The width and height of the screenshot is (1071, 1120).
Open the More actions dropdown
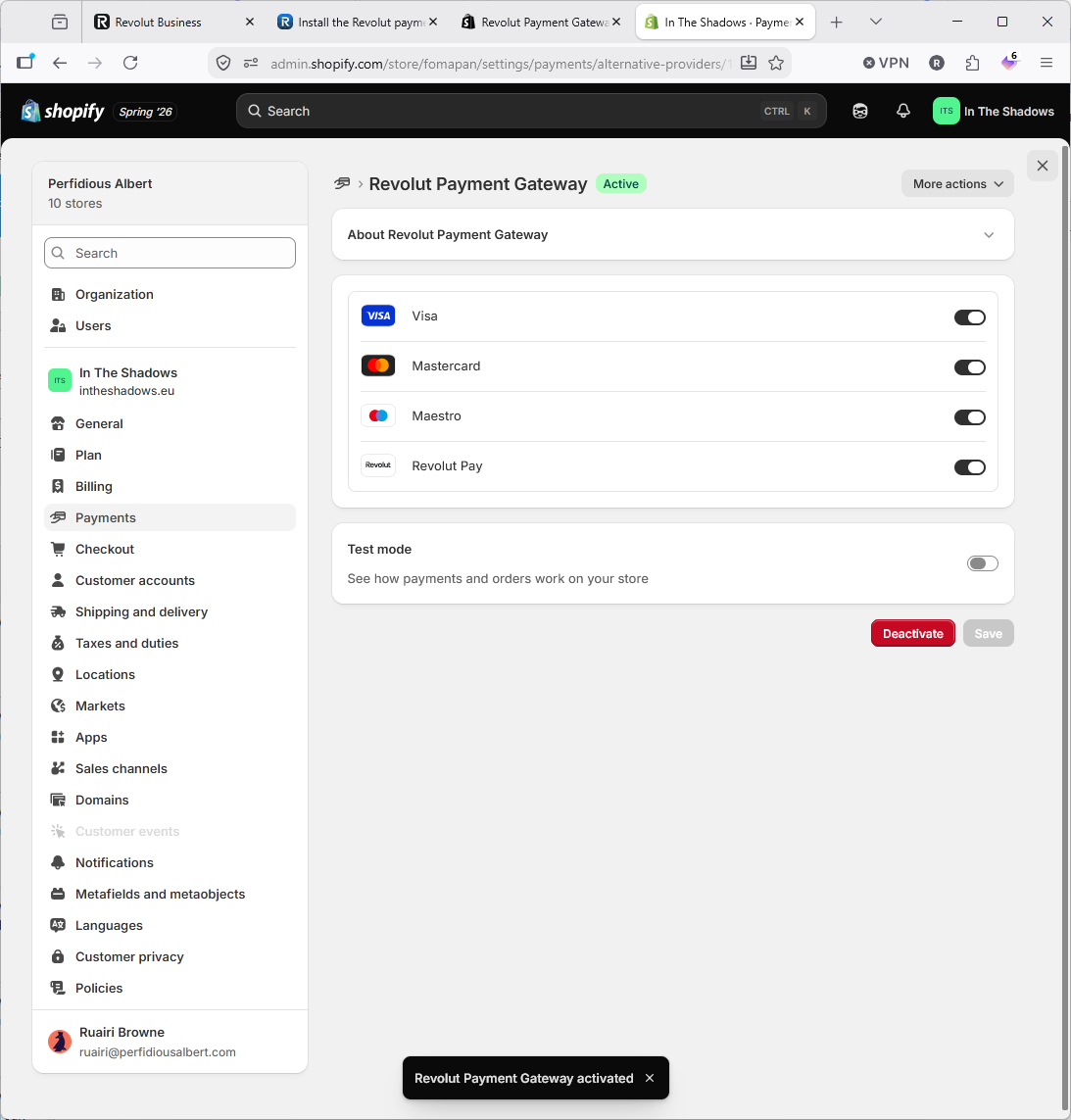point(957,183)
